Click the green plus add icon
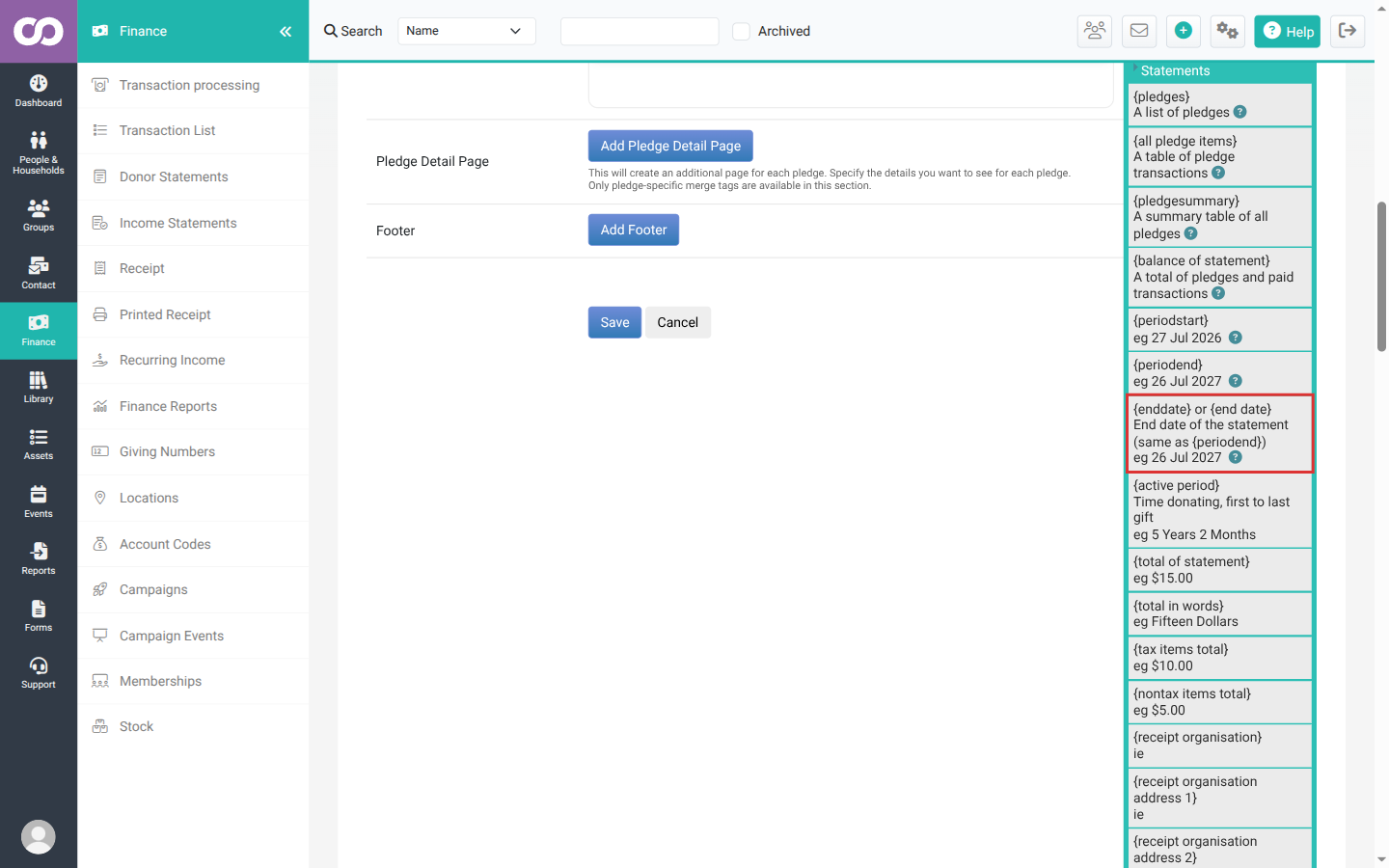This screenshot has height=868, width=1389. click(1184, 31)
